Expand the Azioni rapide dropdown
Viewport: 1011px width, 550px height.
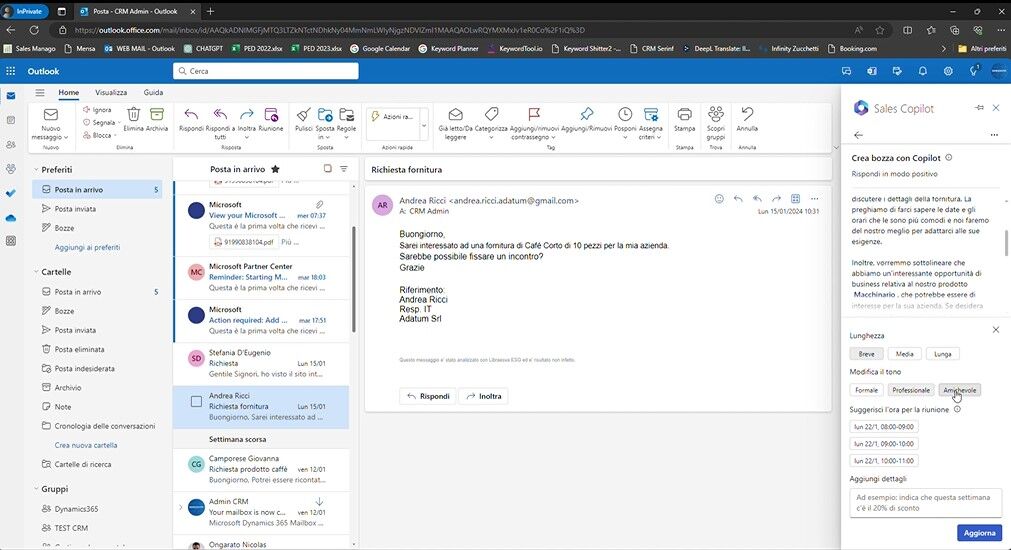pyautogui.click(x=424, y=126)
